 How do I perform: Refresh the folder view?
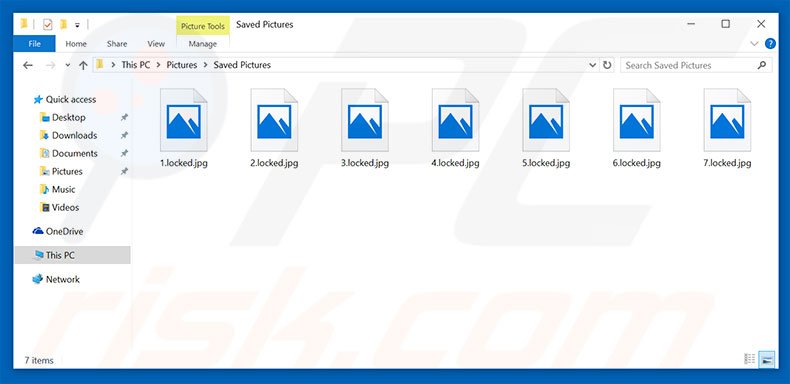tap(607, 65)
